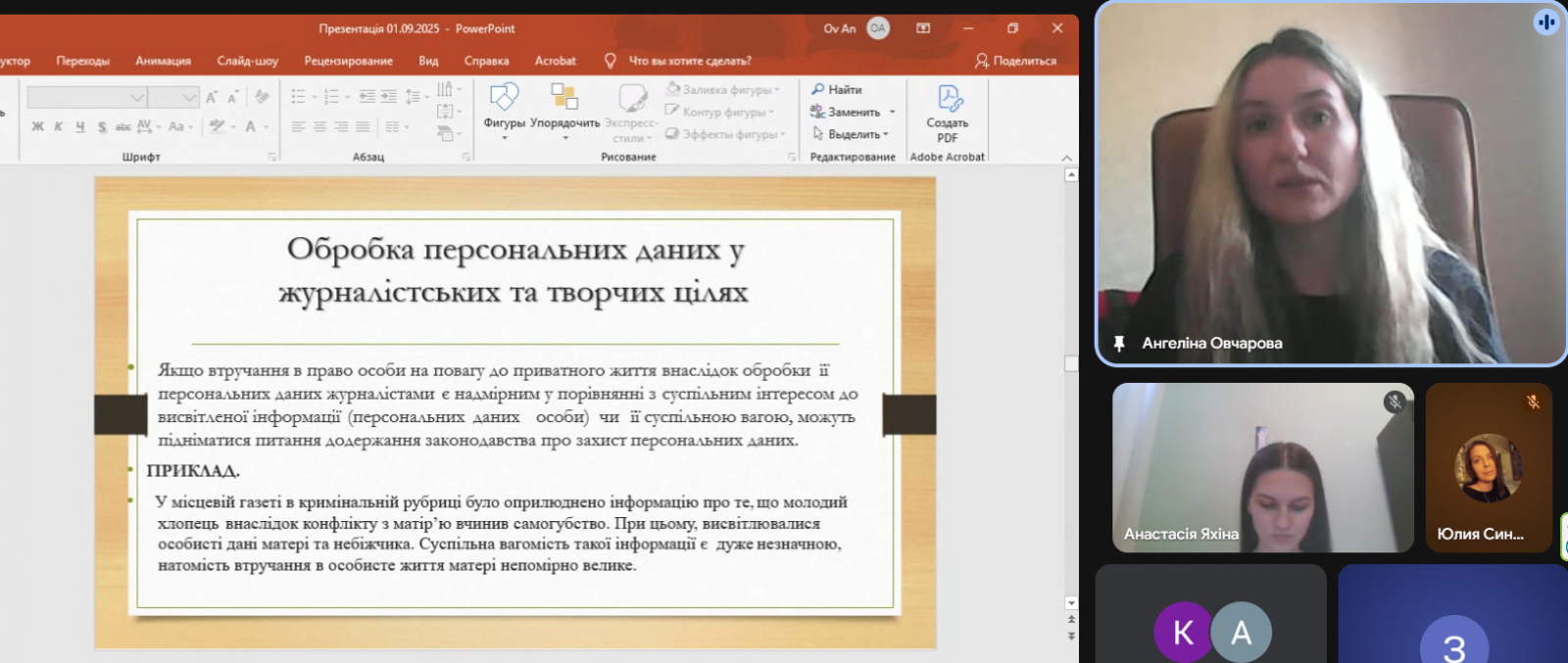The height and width of the screenshot is (663, 1568).
Task: Expand the Заменить dropdown arrow
Action: point(892,112)
